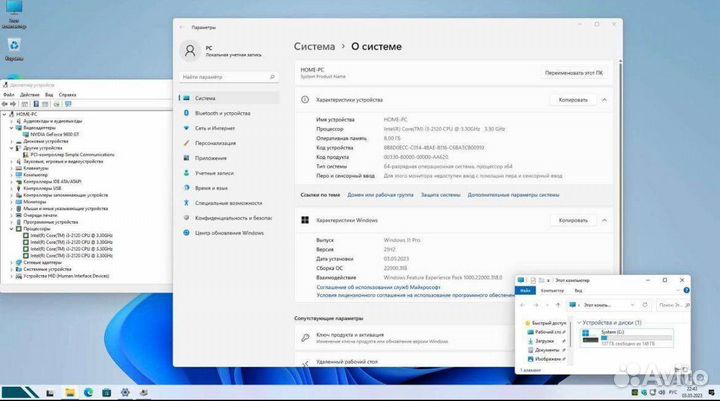The height and width of the screenshot is (401, 720).
Task: Click Settings gear icon on taskbar
Action: 125,392
